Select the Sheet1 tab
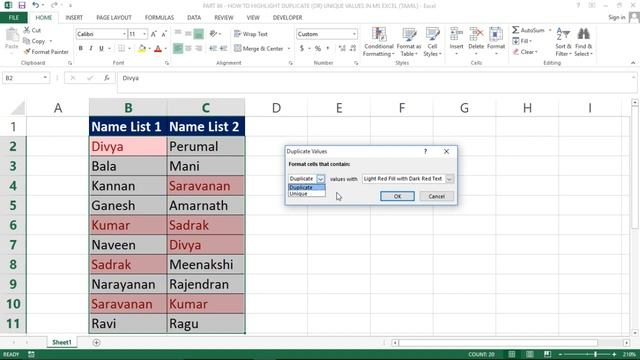Viewport: 640px width, 360px height. [x=62, y=342]
